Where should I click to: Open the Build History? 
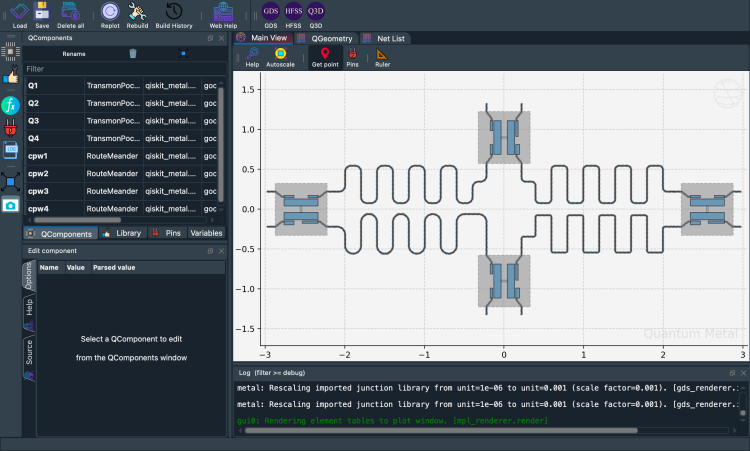tap(174, 15)
